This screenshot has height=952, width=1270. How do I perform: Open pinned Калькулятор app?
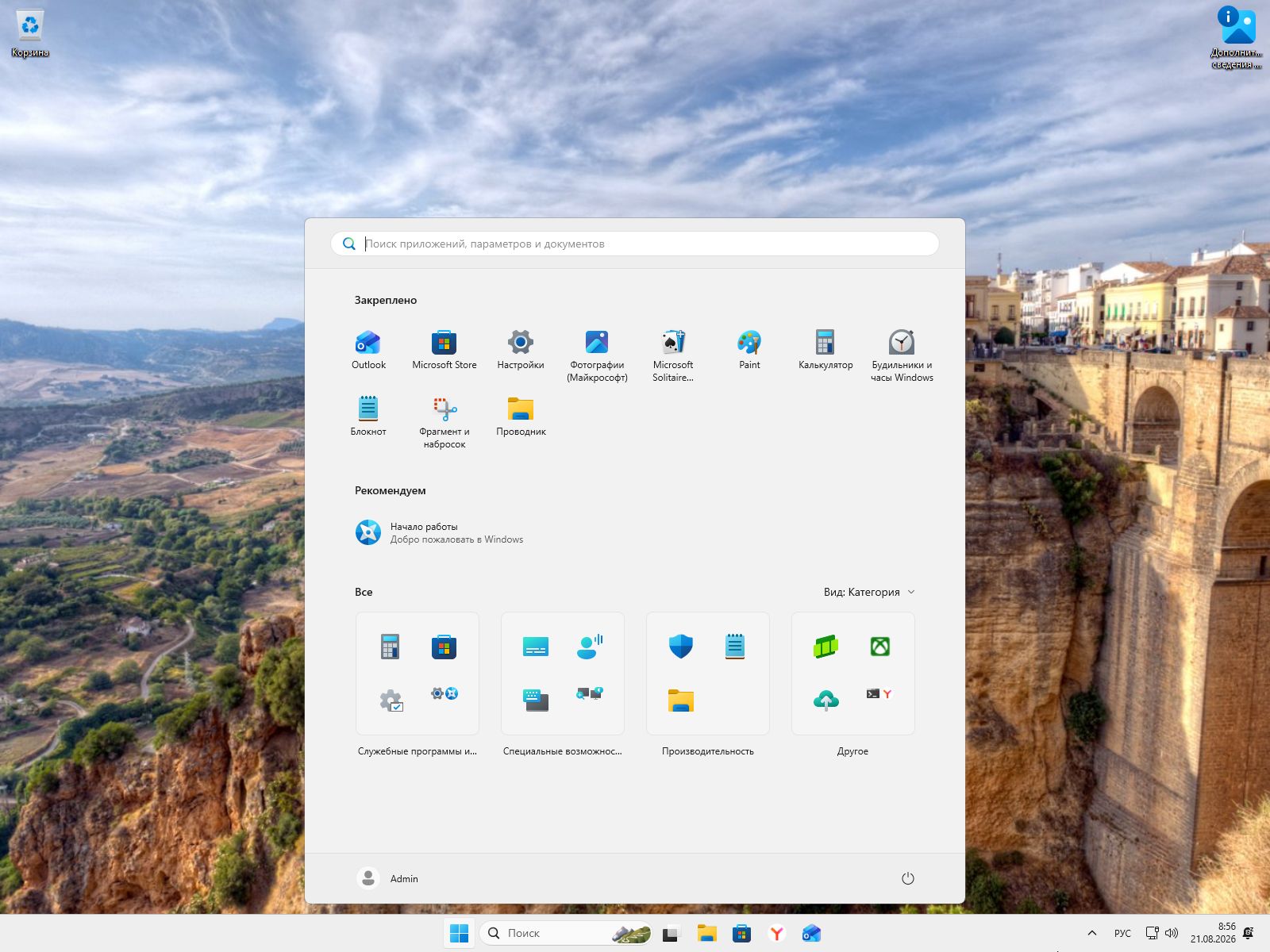[825, 350]
